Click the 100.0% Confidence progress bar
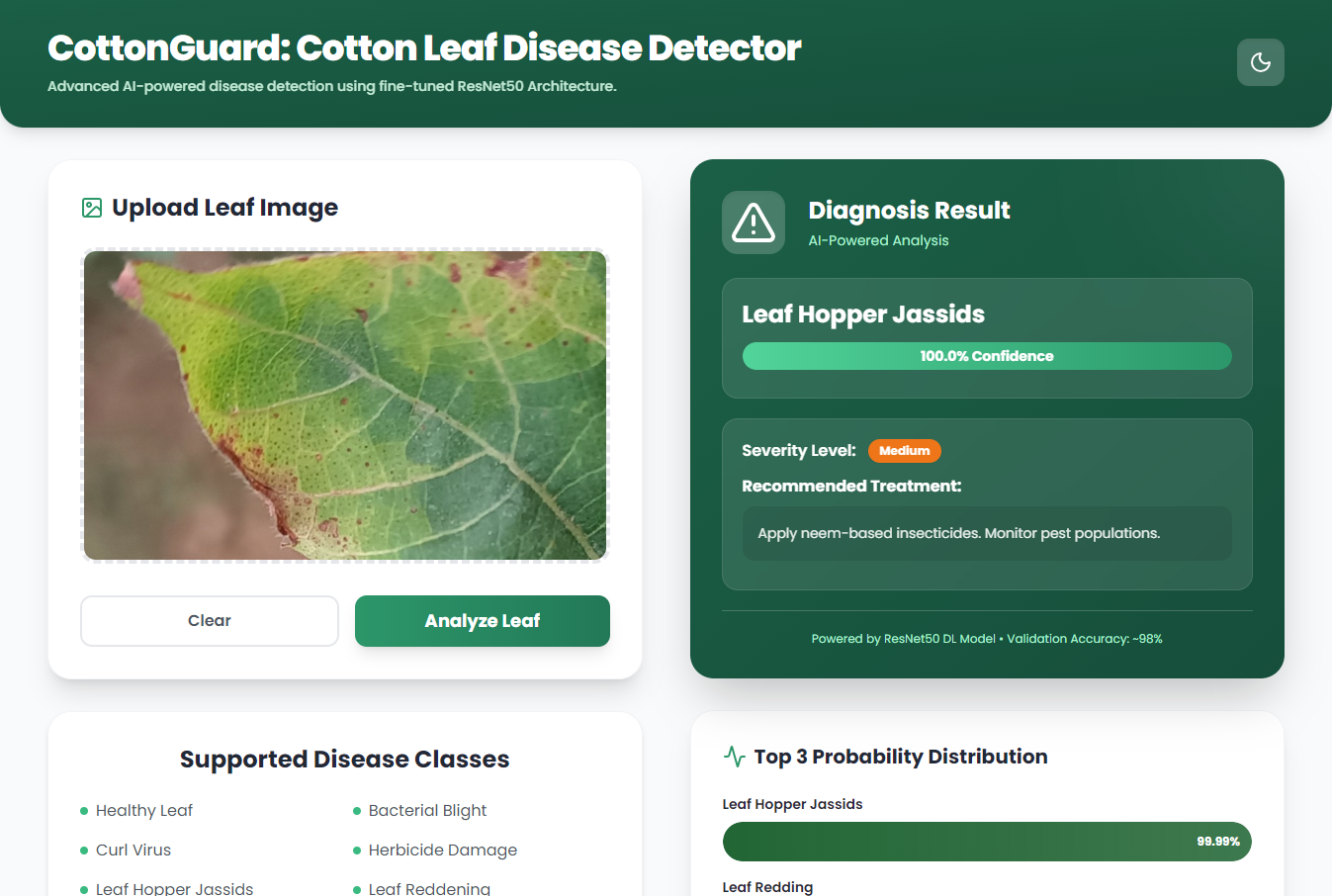 click(986, 355)
